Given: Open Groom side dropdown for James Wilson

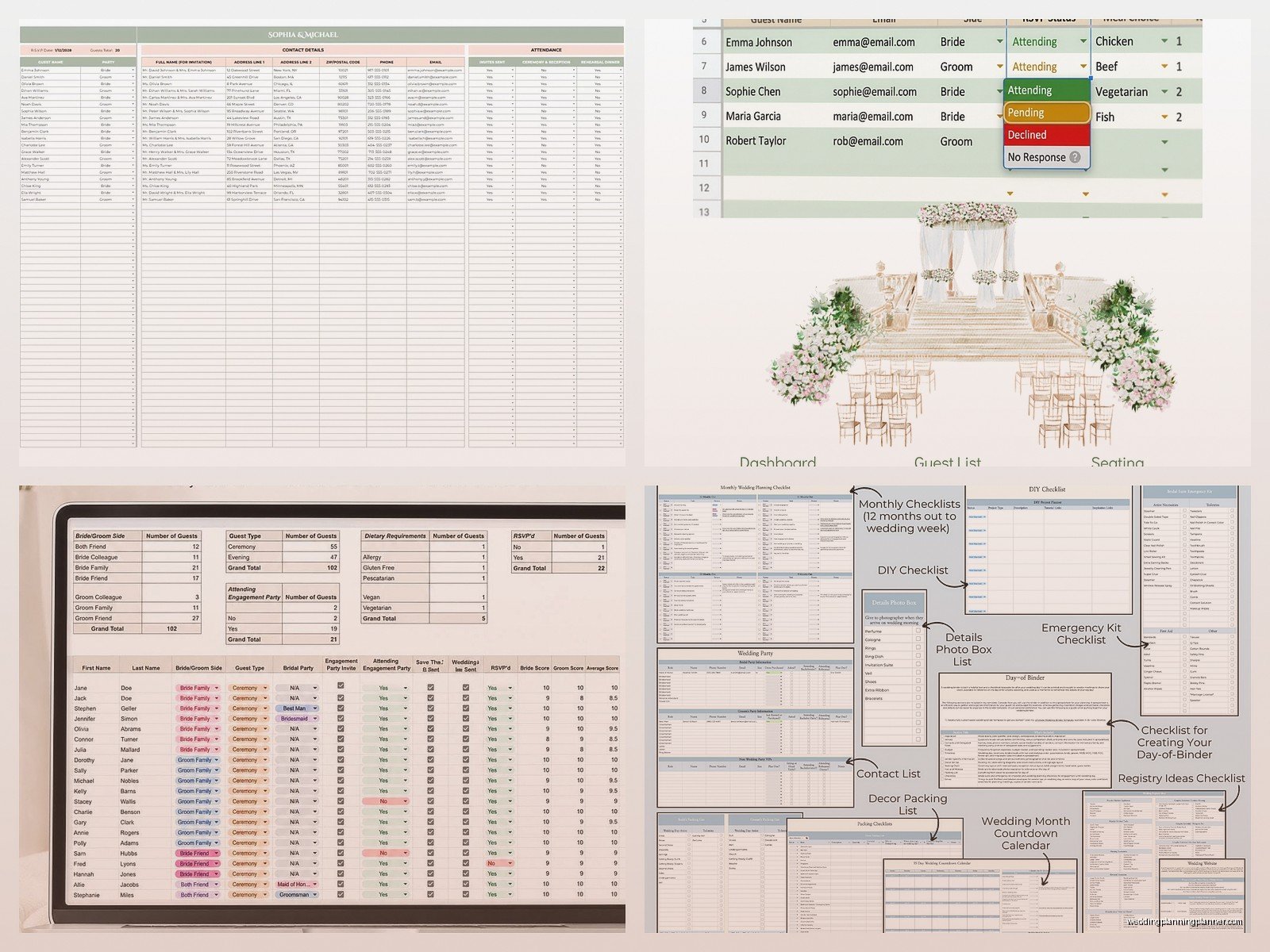Looking at the screenshot, I should point(999,67).
